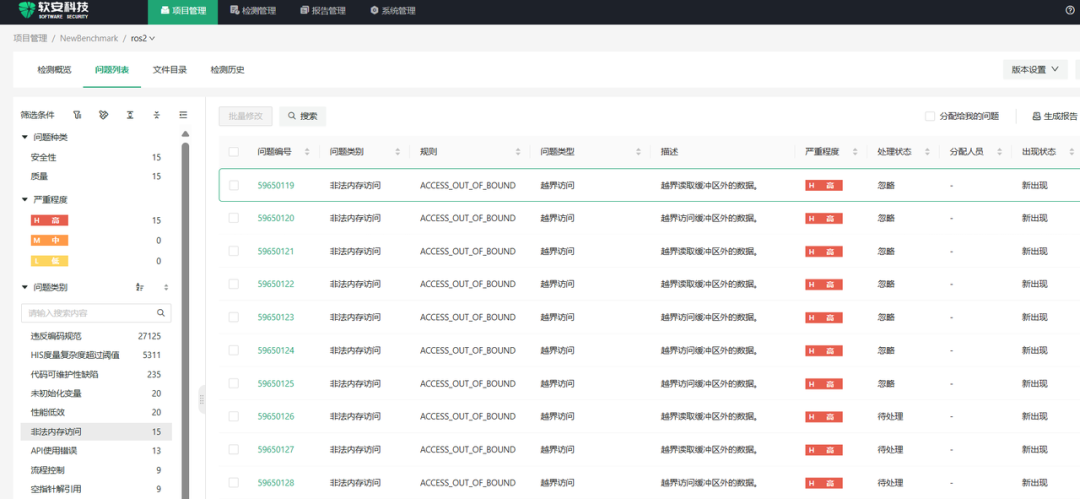
Task: Tick the select-all checkbox in table header
Action: click(x=233, y=152)
